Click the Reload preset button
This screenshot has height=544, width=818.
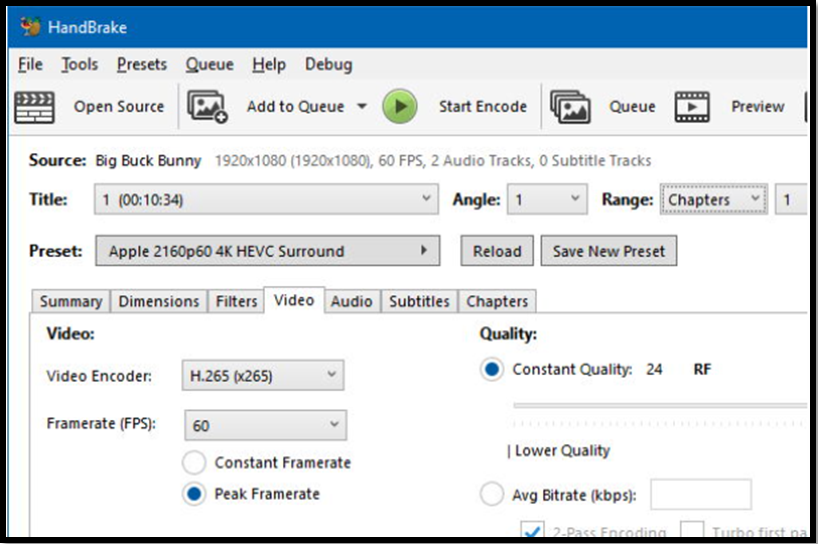click(497, 251)
